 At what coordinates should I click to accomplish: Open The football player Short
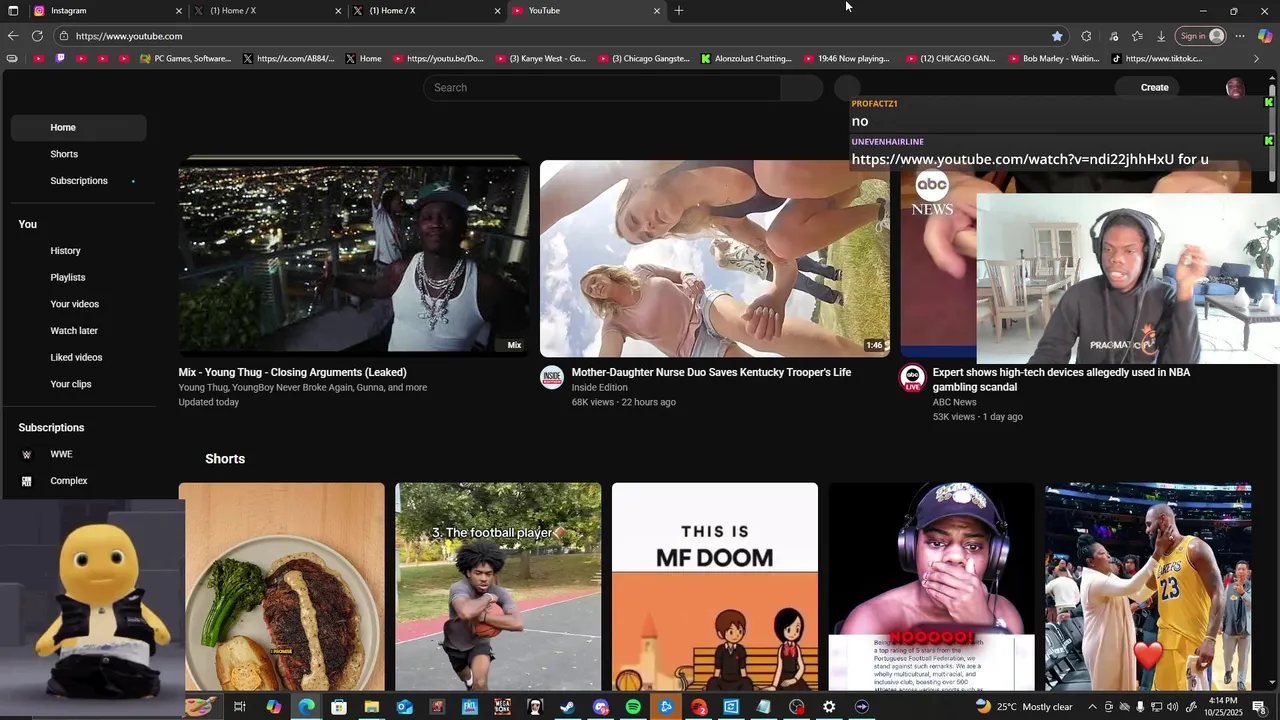tap(498, 587)
